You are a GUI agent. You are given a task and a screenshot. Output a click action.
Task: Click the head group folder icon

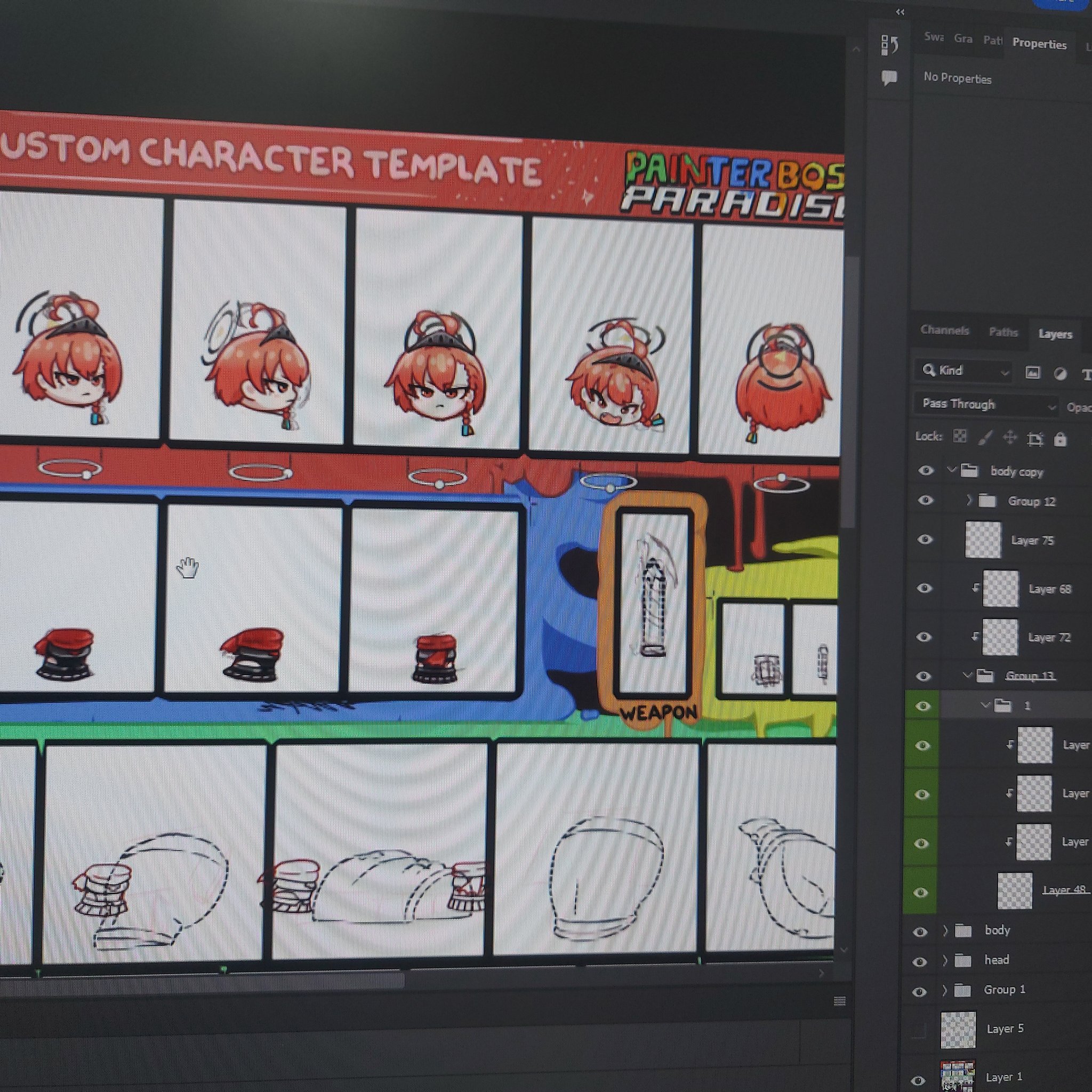pos(962,960)
